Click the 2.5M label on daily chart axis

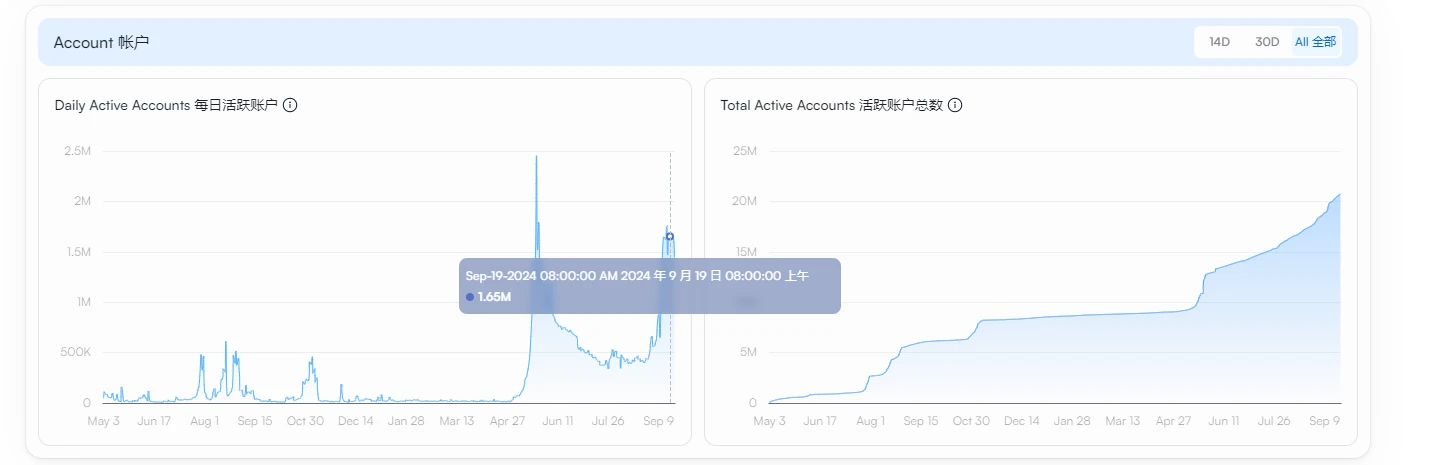point(77,151)
